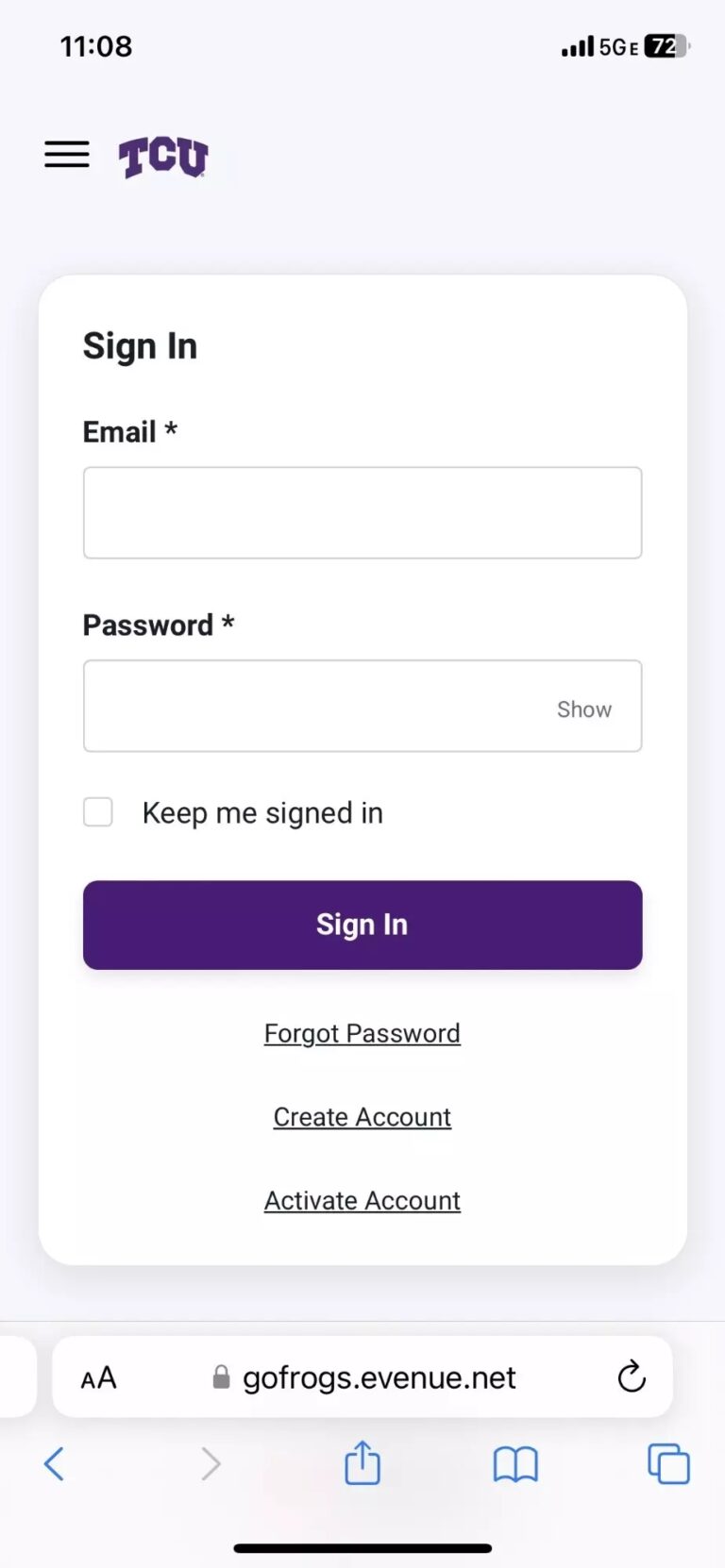Open the hamburger navigation menu

pyautogui.click(x=67, y=154)
